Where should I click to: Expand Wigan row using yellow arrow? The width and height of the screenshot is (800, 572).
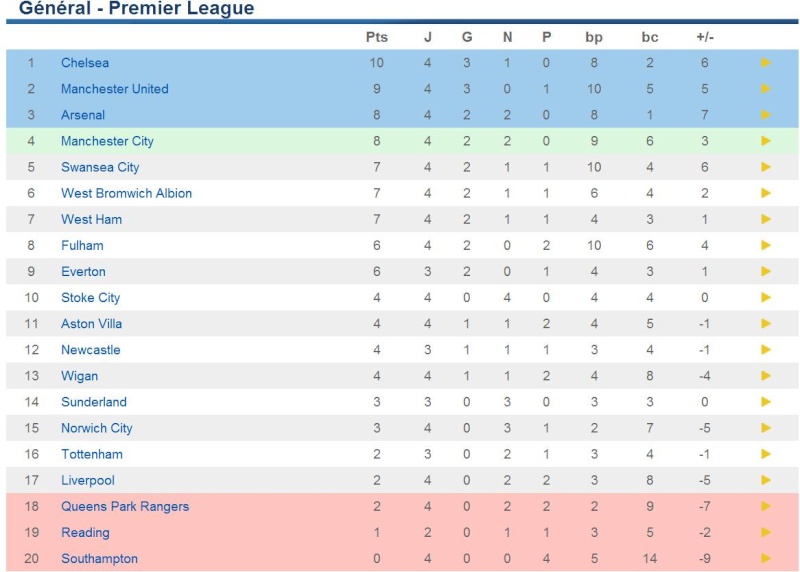click(x=765, y=376)
